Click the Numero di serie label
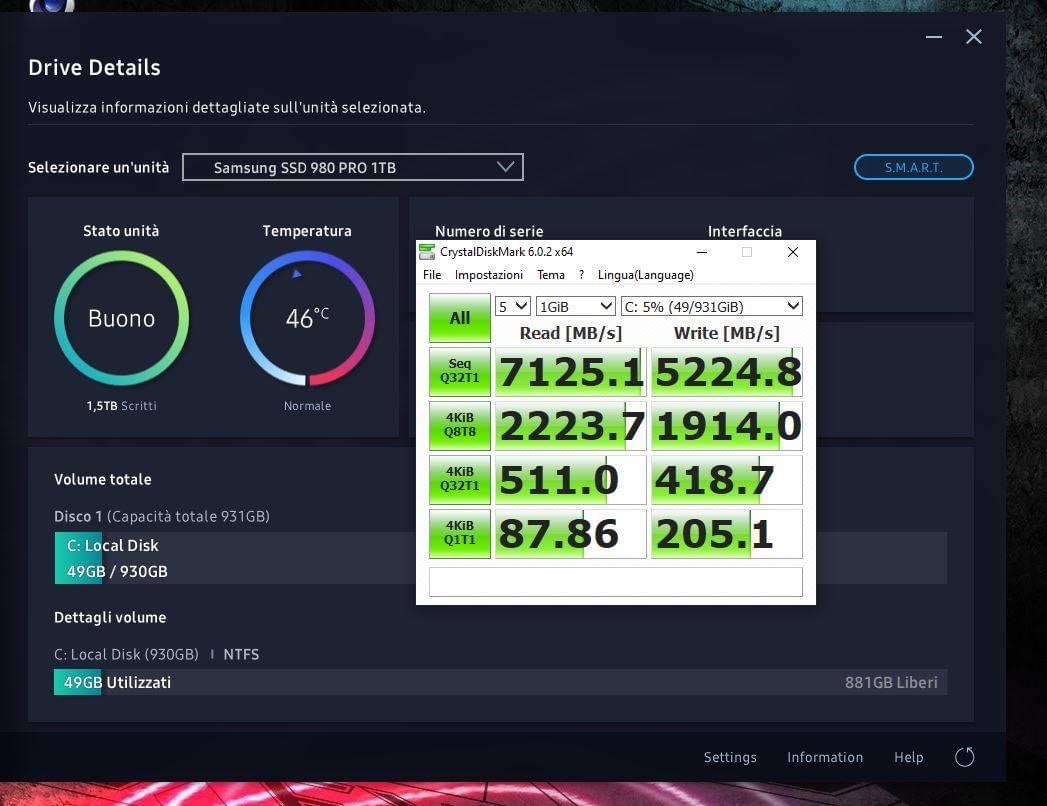 click(489, 231)
